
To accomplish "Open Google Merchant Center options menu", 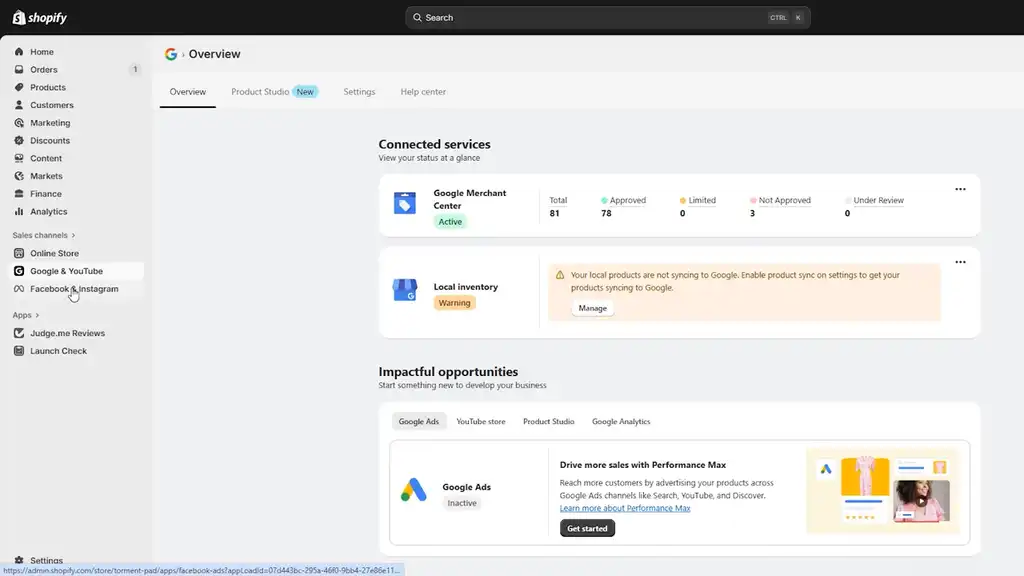I will [x=960, y=189].
